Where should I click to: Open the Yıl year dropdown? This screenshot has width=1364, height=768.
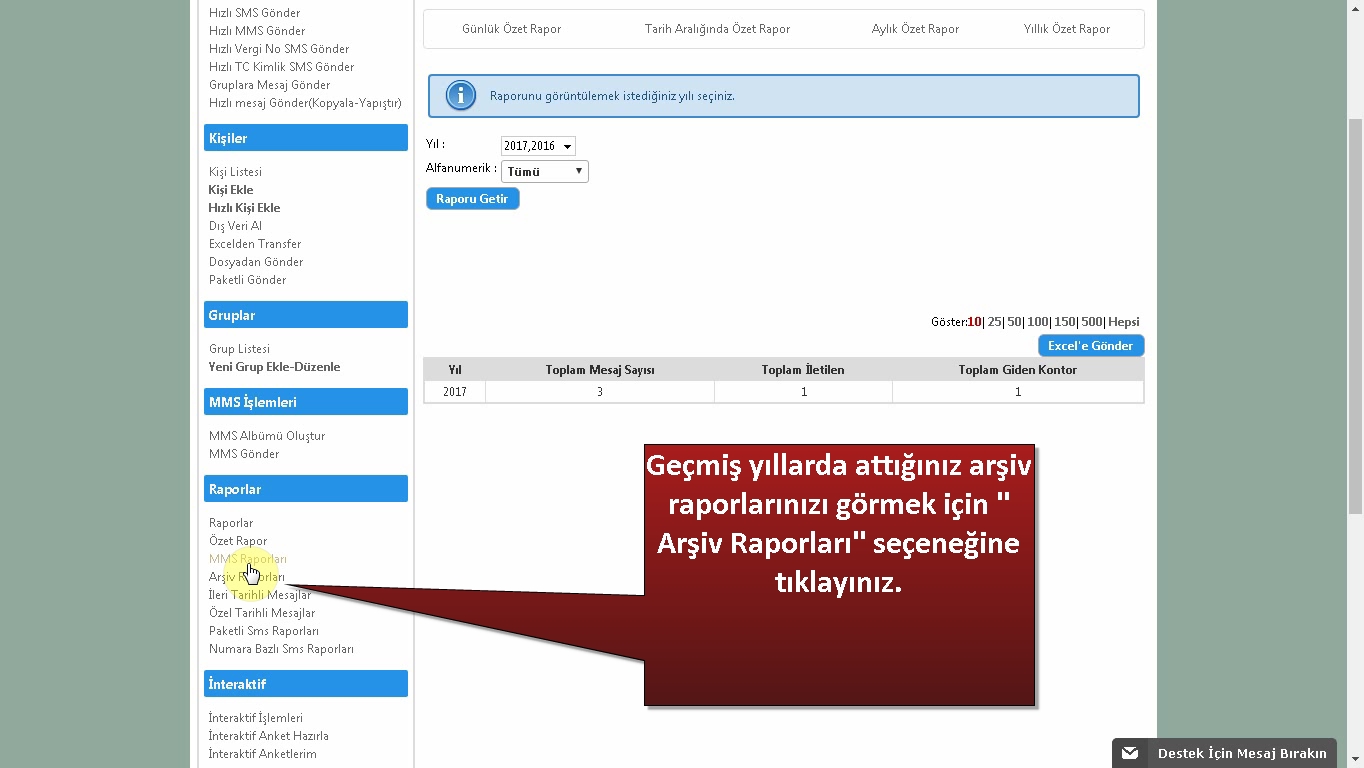[538, 146]
